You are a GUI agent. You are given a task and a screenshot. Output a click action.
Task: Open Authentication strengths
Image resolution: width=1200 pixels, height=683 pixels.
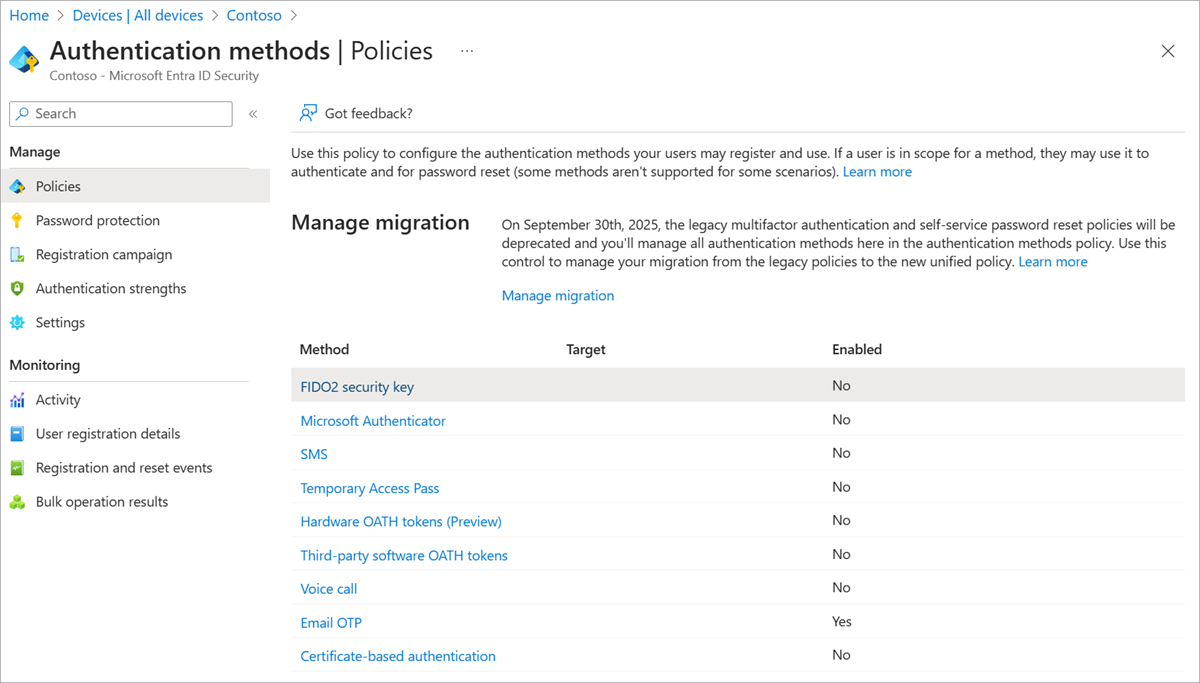coord(110,288)
